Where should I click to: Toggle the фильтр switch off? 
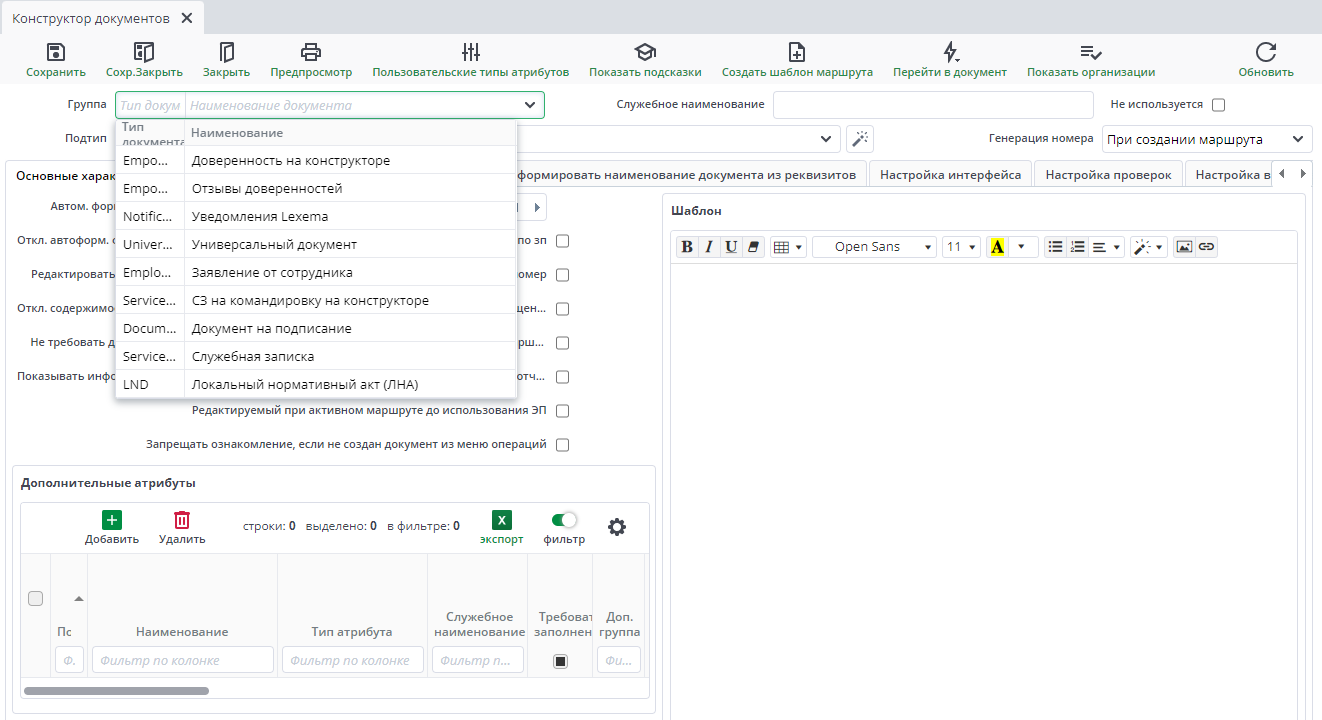pyautogui.click(x=564, y=520)
